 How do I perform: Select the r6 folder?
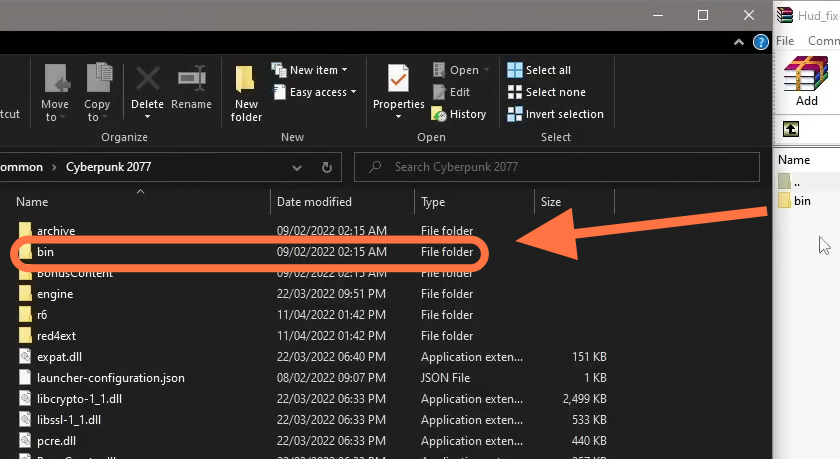[42, 315]
